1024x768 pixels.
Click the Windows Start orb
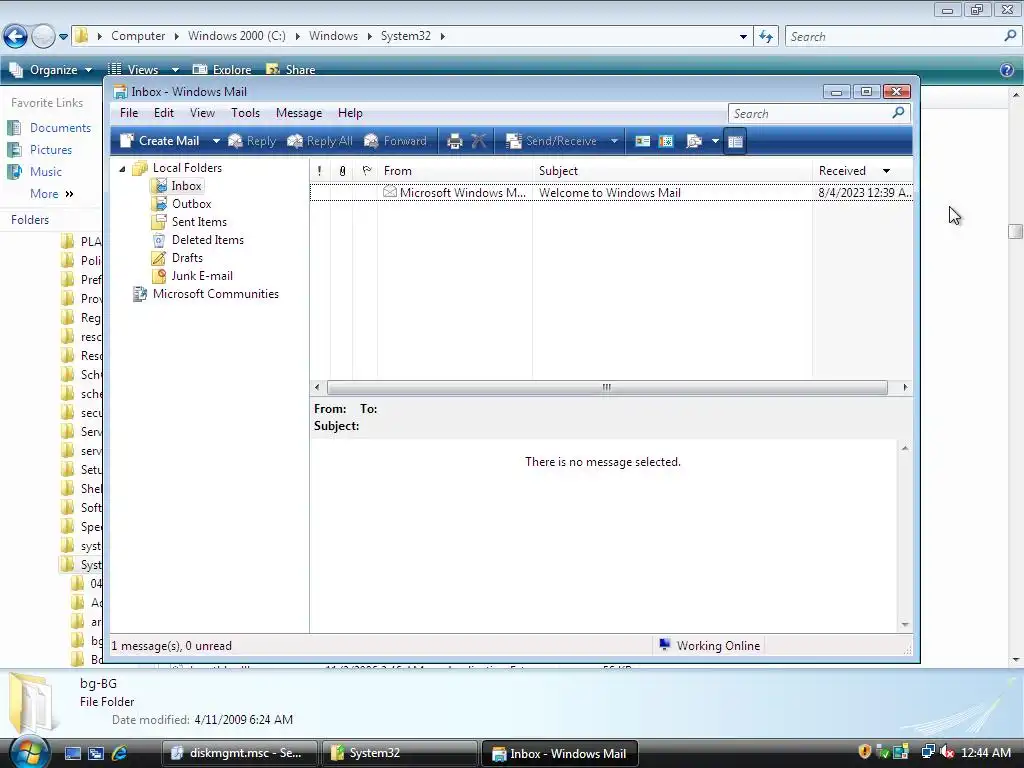tap(29, 751)
